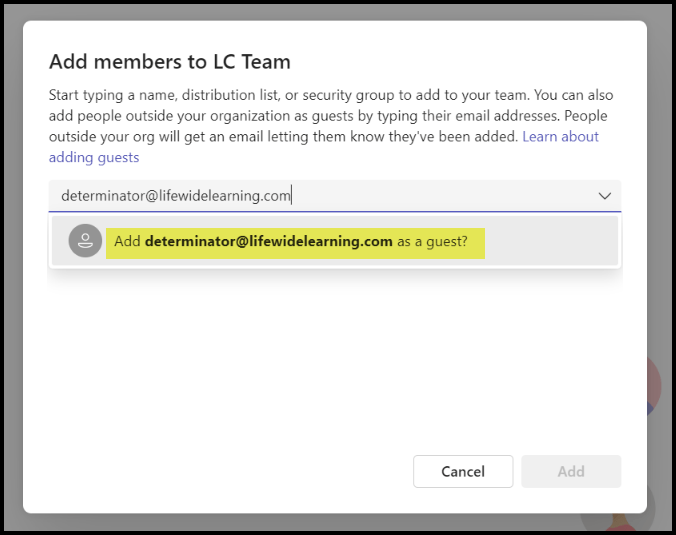Place cursor after typed email text
Viewport: 676px width, 535px height.
coord(292,196)
